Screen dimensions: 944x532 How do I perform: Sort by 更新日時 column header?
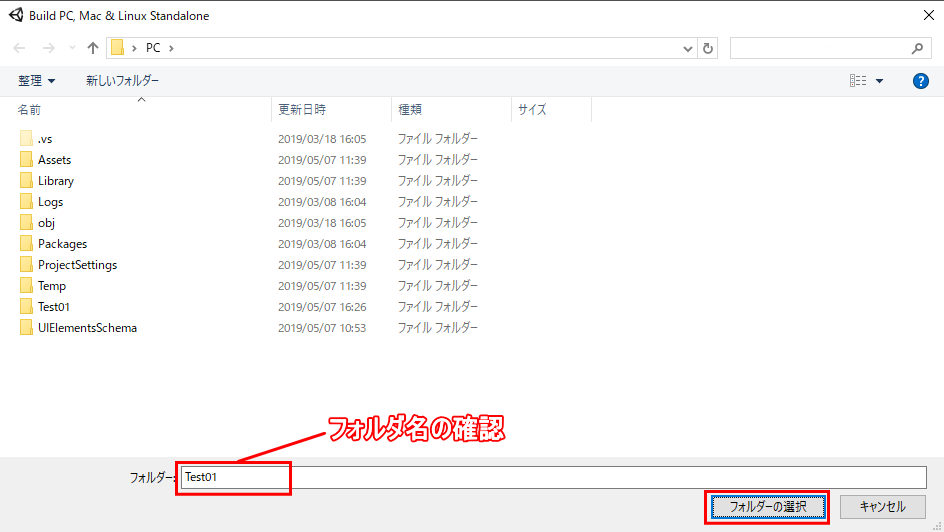click(302, 110)
